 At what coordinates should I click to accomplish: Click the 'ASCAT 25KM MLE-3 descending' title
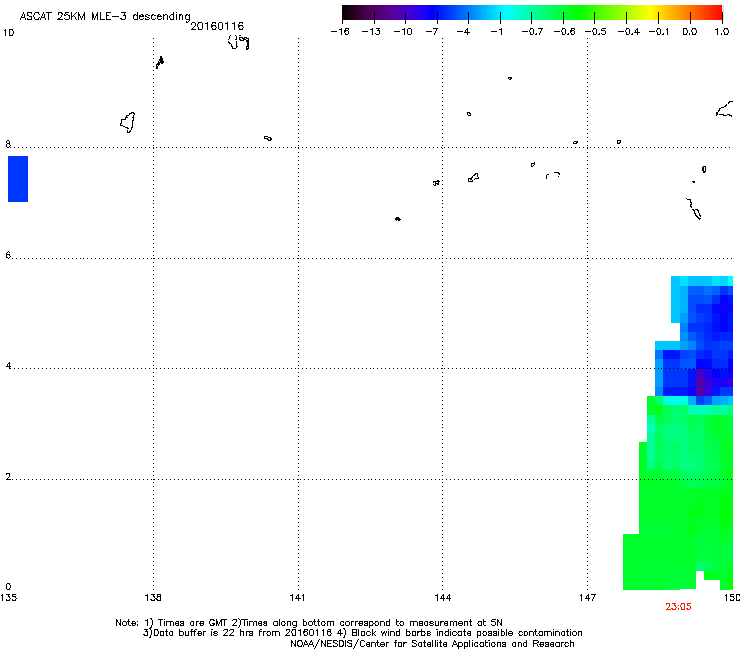[x=105, y=17]
